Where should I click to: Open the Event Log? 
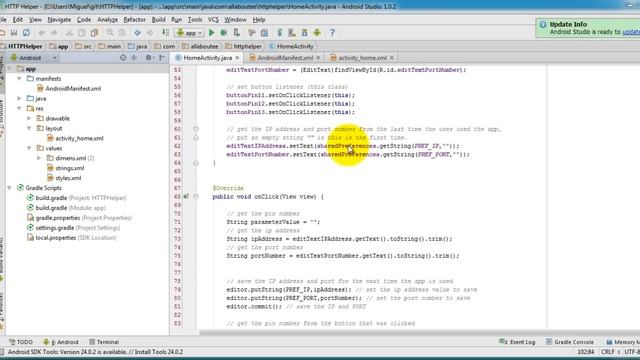517,342
